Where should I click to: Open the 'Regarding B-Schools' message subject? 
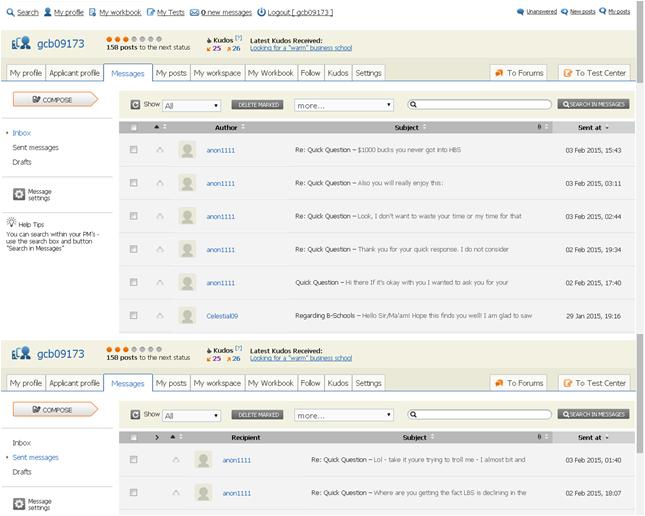[x=325, y=316]
